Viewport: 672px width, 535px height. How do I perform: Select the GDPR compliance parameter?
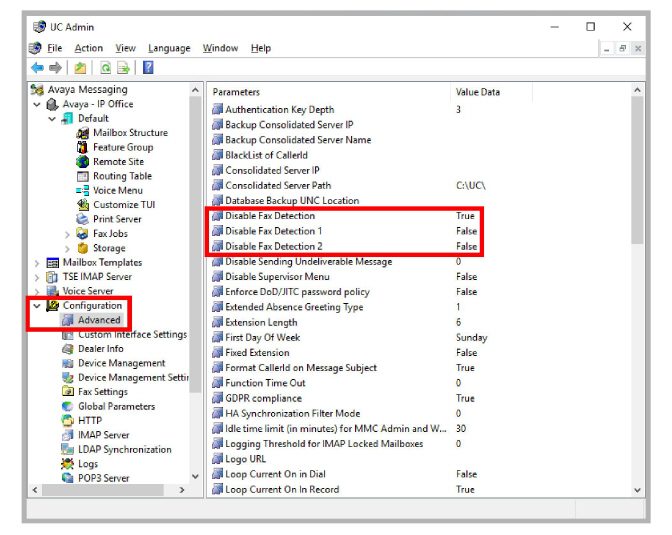pos(263,399)
